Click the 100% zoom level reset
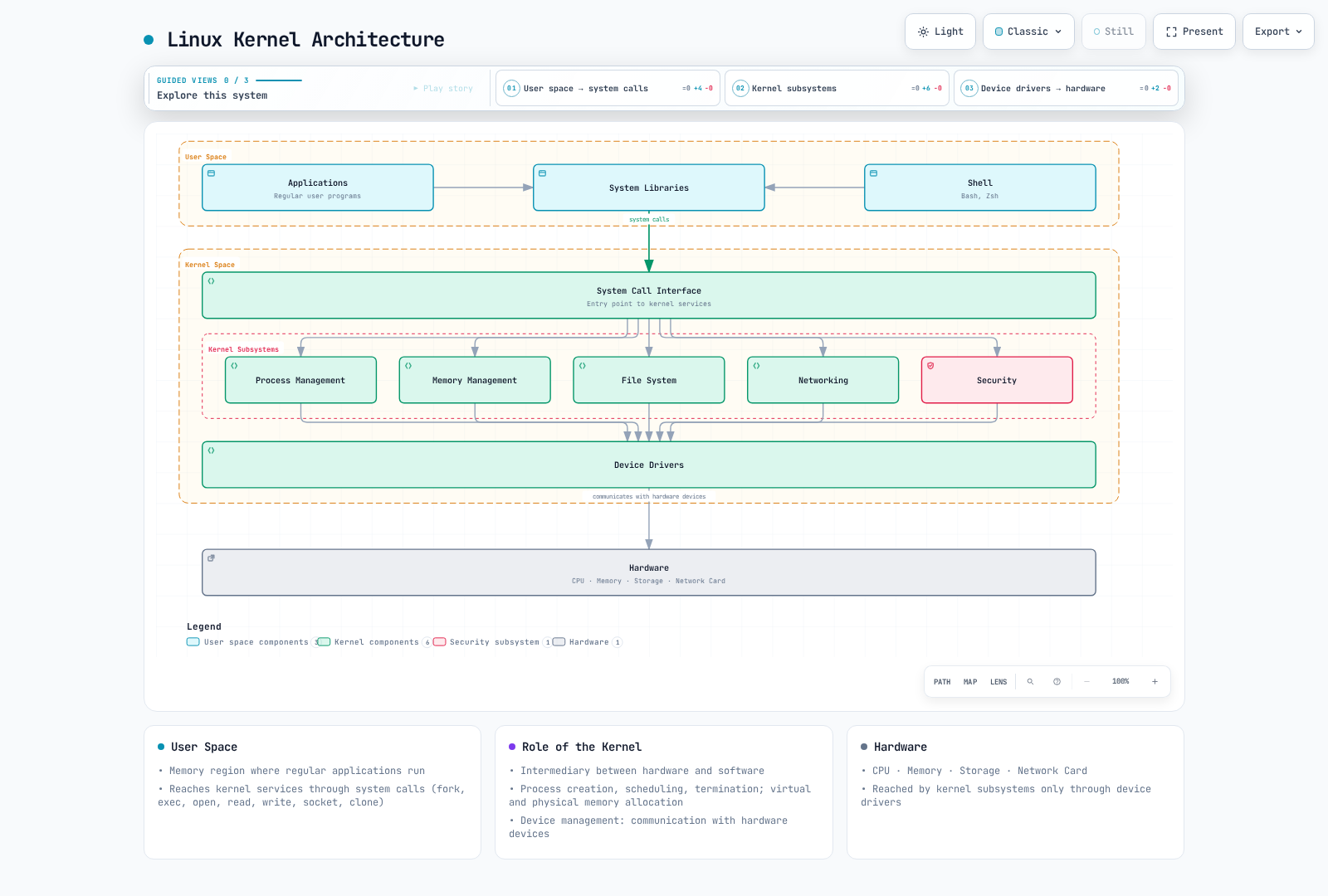 (x=1120, y=682)
